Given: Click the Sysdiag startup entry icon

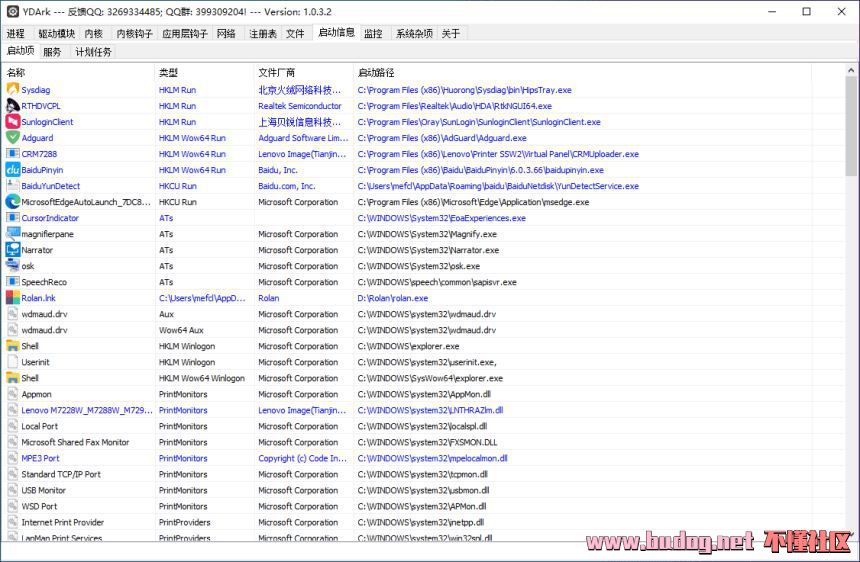Looking at the screenshot, I should (x=13, y=90).
